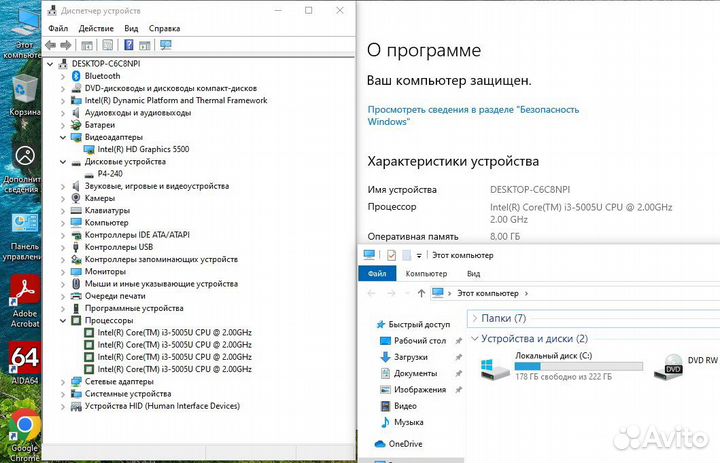Open the Adobe Acrobat desktop shortcut

(25, 301)
